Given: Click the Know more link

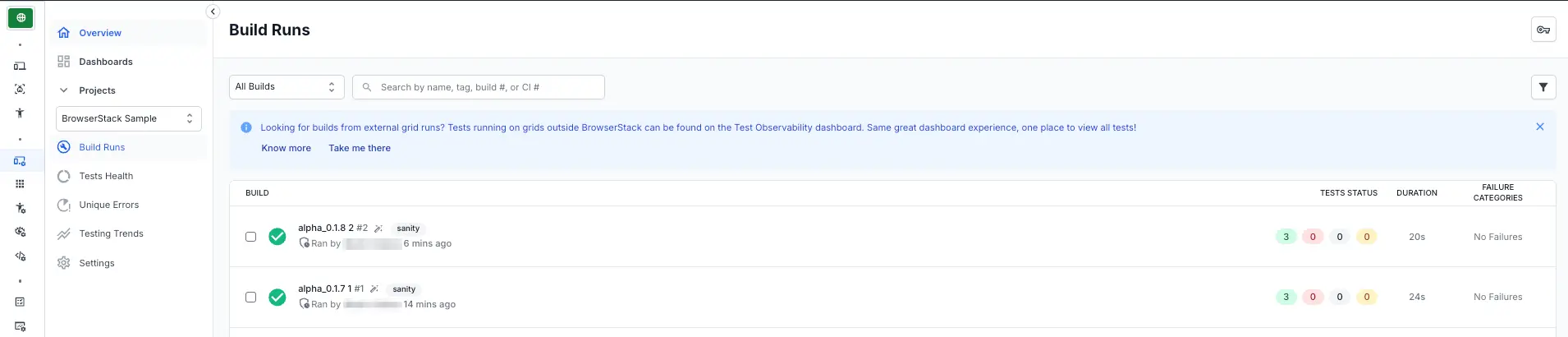Looking at the screenshot, I should [286, 148].
